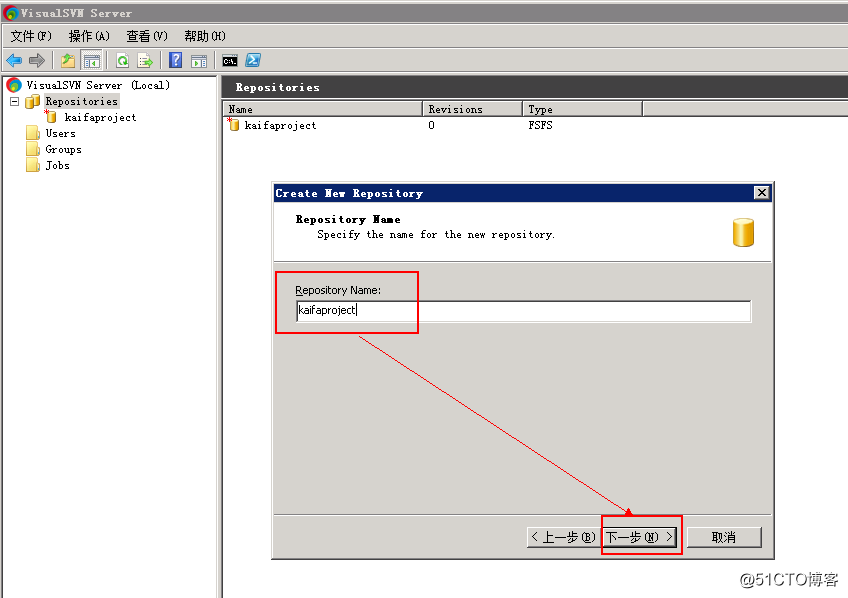Click the Refresh toolbar icon

123,61
